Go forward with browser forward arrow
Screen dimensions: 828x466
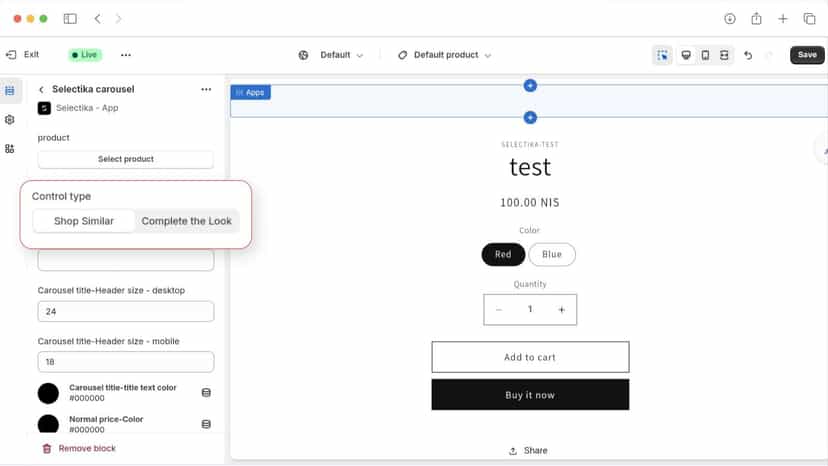[x=118, y=18]
